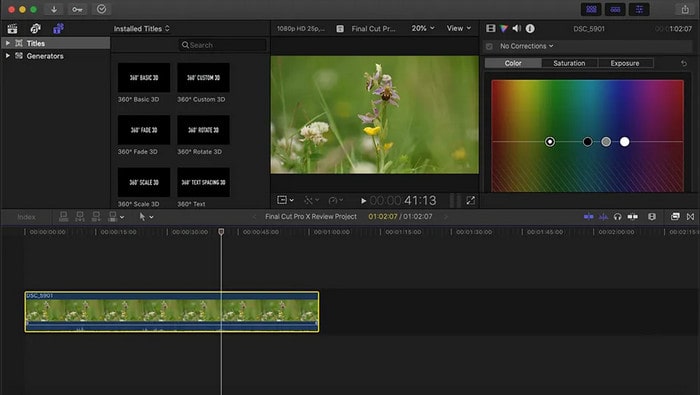This screenshot has height=395, width=700.
Task: Click the Share export icon
Action: [x=685, y=9]
